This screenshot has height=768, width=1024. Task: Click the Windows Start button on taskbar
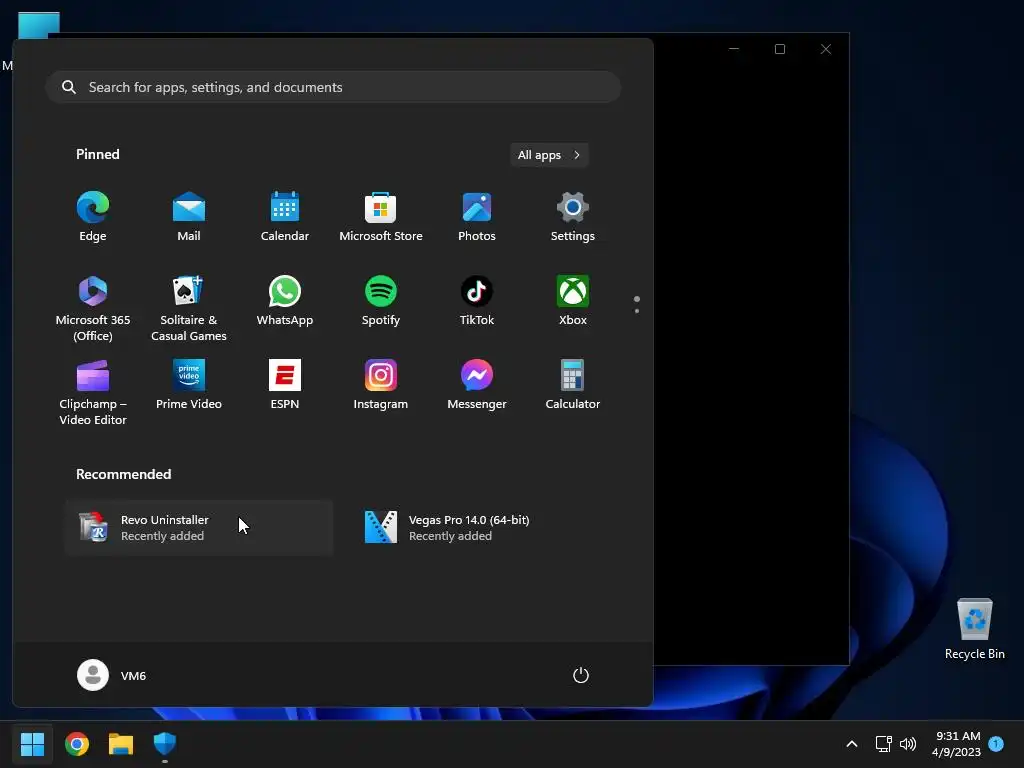tap(32, 744)
